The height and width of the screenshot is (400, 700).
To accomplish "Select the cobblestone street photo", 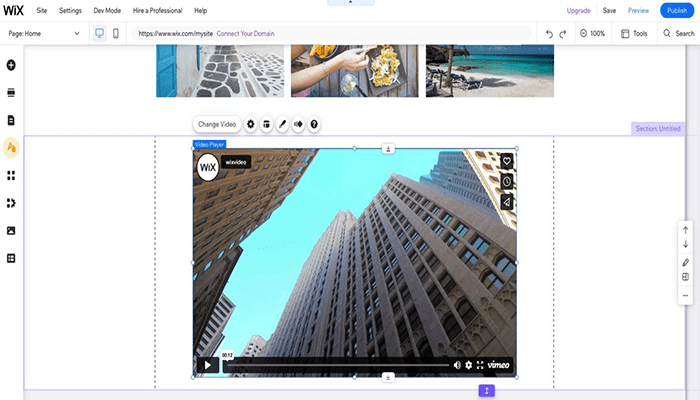I will point(220,71).
